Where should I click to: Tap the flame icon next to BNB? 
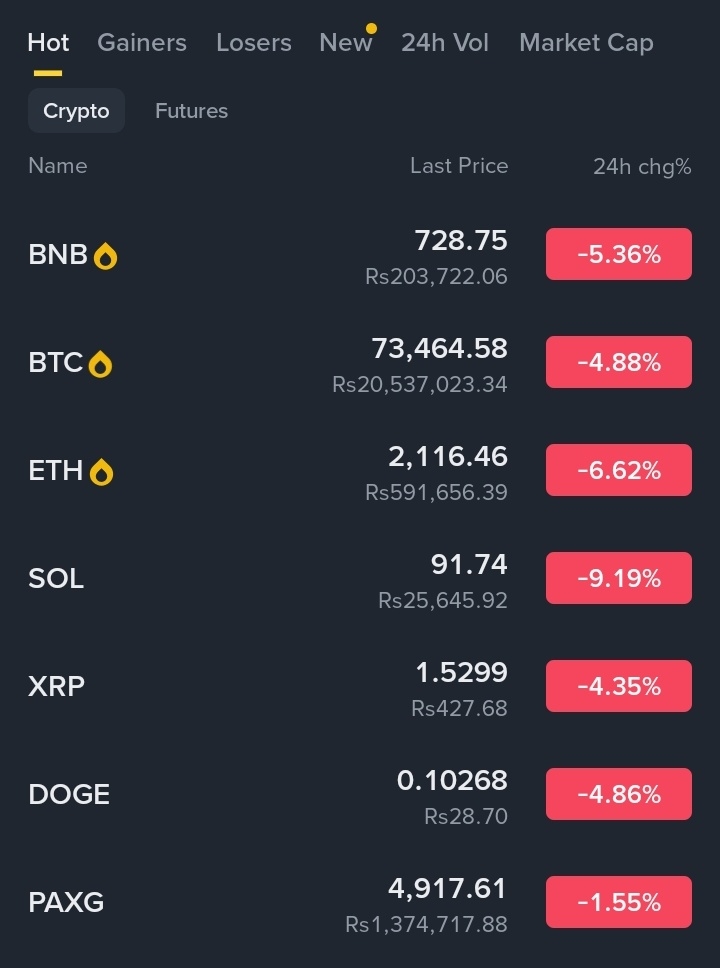point(106,256)
